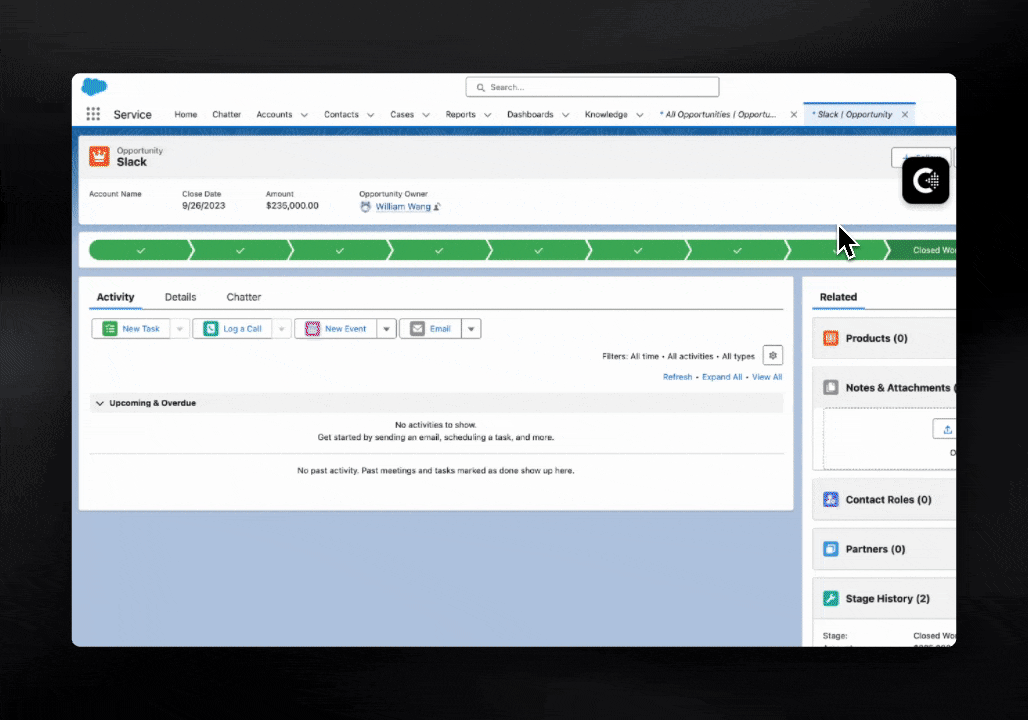
Task: Open the Email button dropdown arrow
Action: 471,329
